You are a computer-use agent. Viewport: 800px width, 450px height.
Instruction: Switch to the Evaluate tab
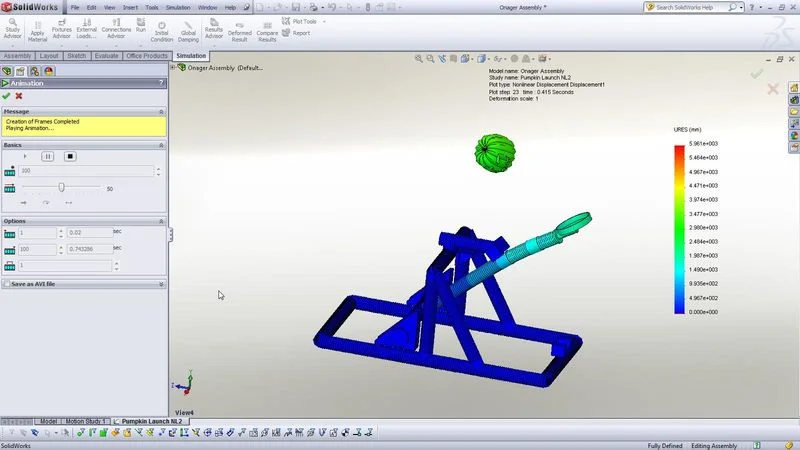coord(106,56)
